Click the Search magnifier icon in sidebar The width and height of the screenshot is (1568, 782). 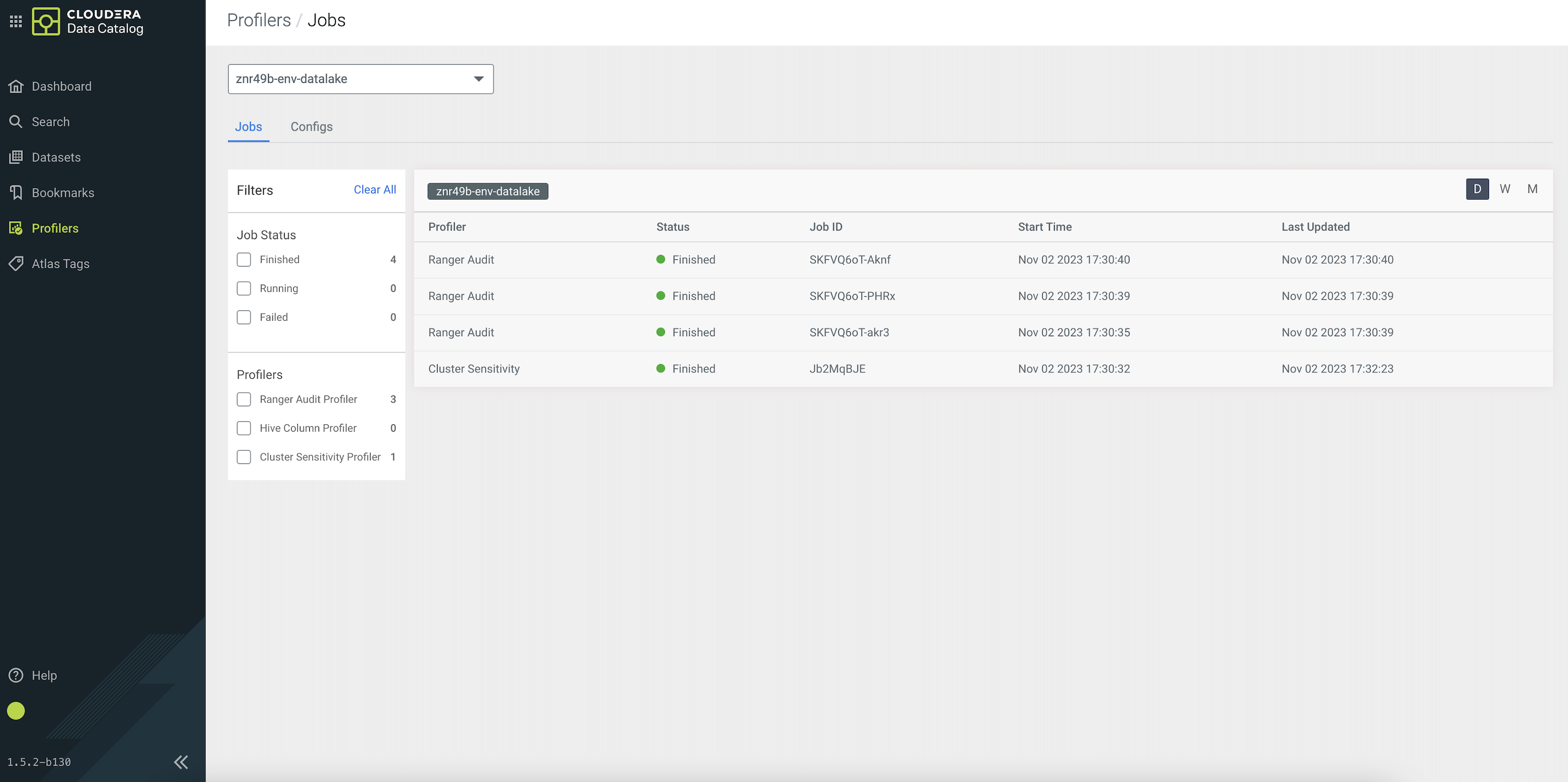[x=16, y=122]
